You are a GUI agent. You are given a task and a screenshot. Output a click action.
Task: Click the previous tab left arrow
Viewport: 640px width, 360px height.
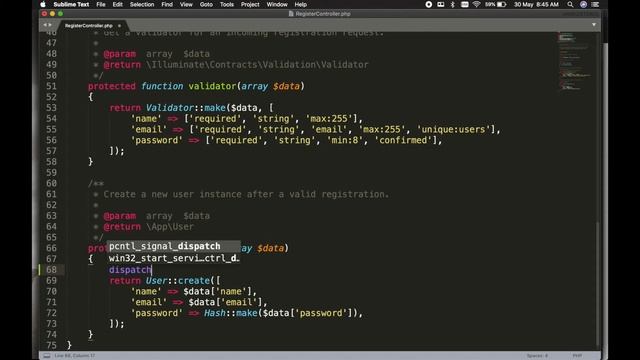(x=45, y=25)
